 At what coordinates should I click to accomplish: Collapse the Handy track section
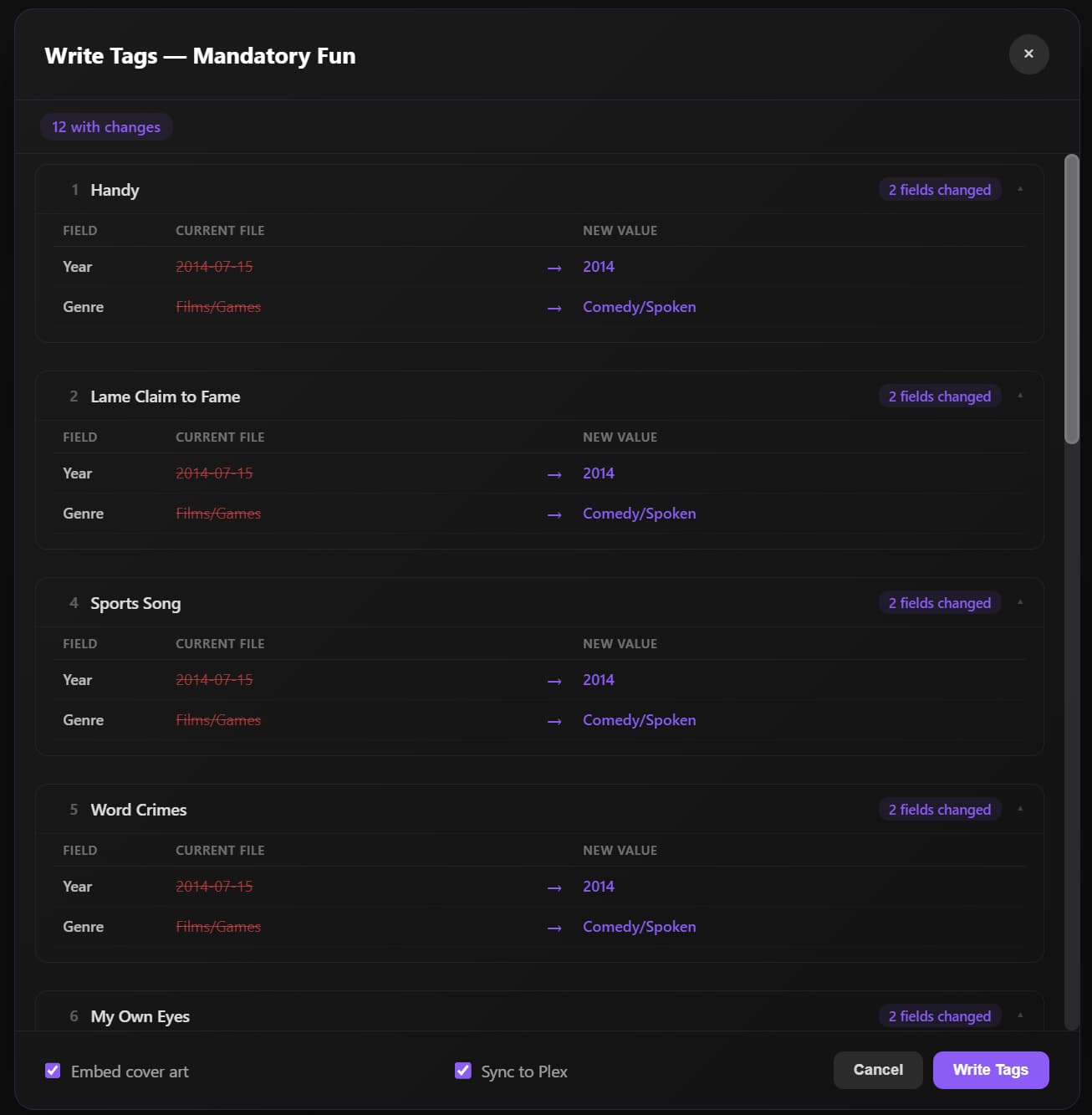pyautogui.click(x=1020, y=190)
